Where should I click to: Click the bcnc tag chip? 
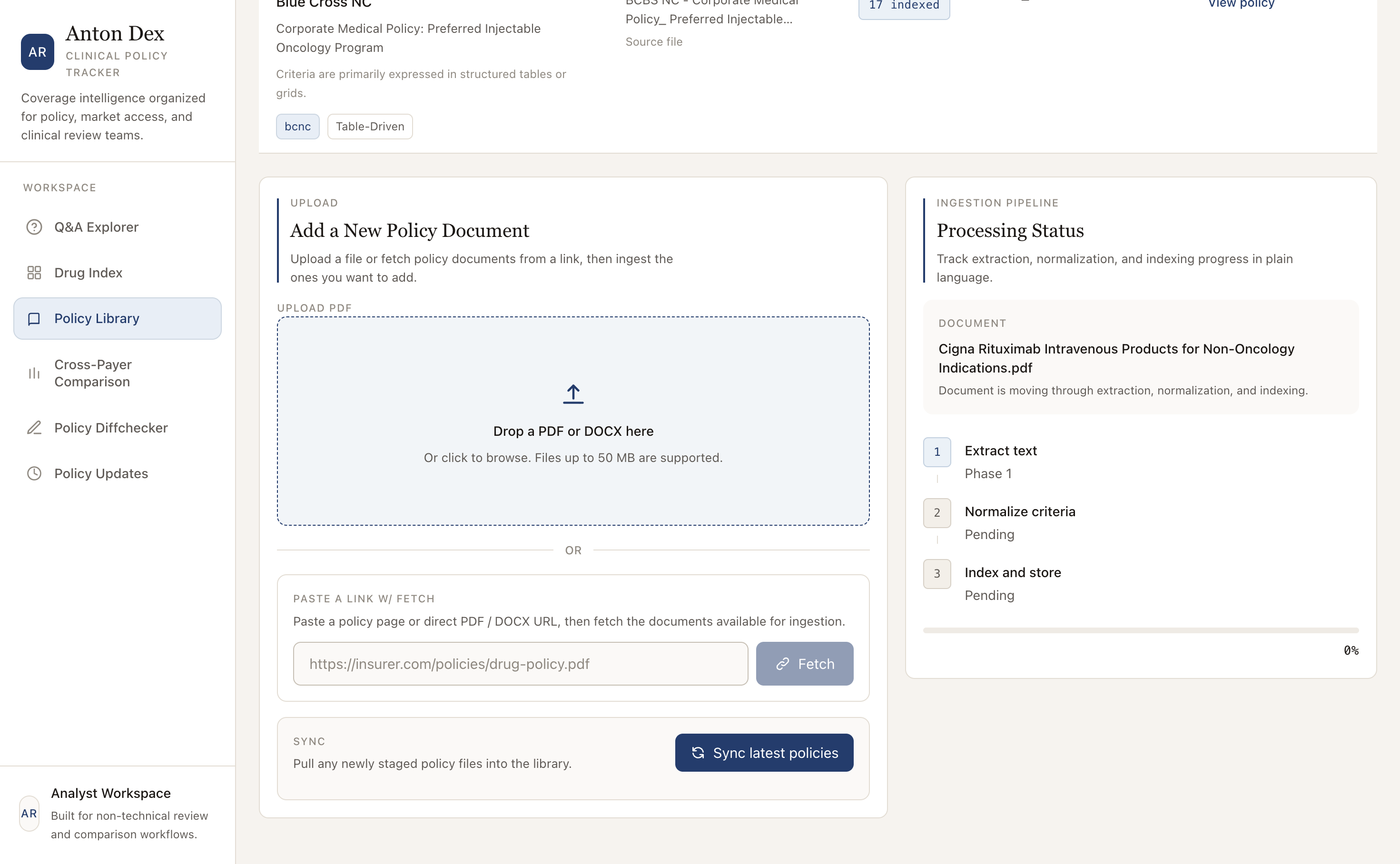click(x=298, y=126)
